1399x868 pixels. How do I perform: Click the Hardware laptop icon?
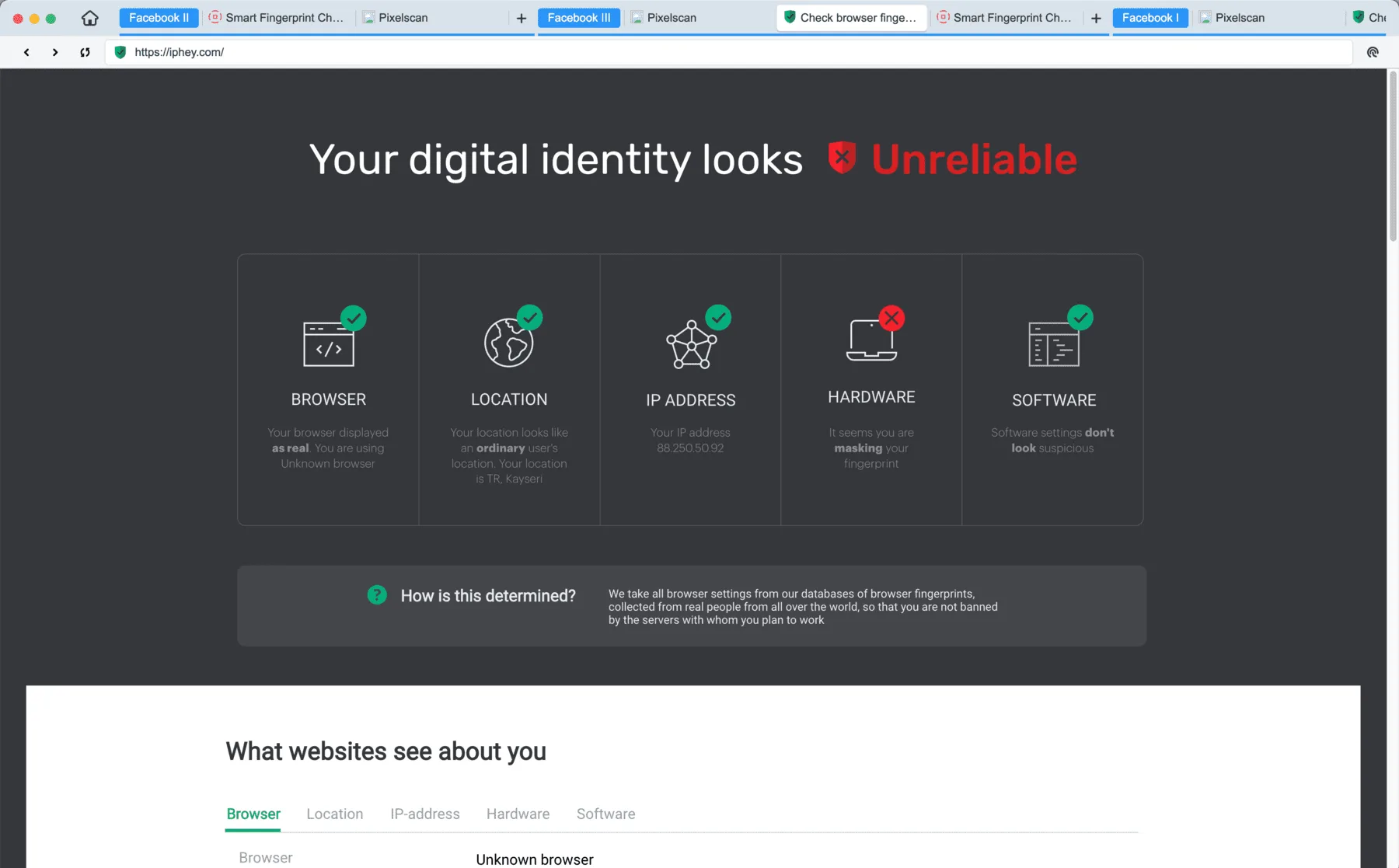pyautogui.click(x=871, y=340)
